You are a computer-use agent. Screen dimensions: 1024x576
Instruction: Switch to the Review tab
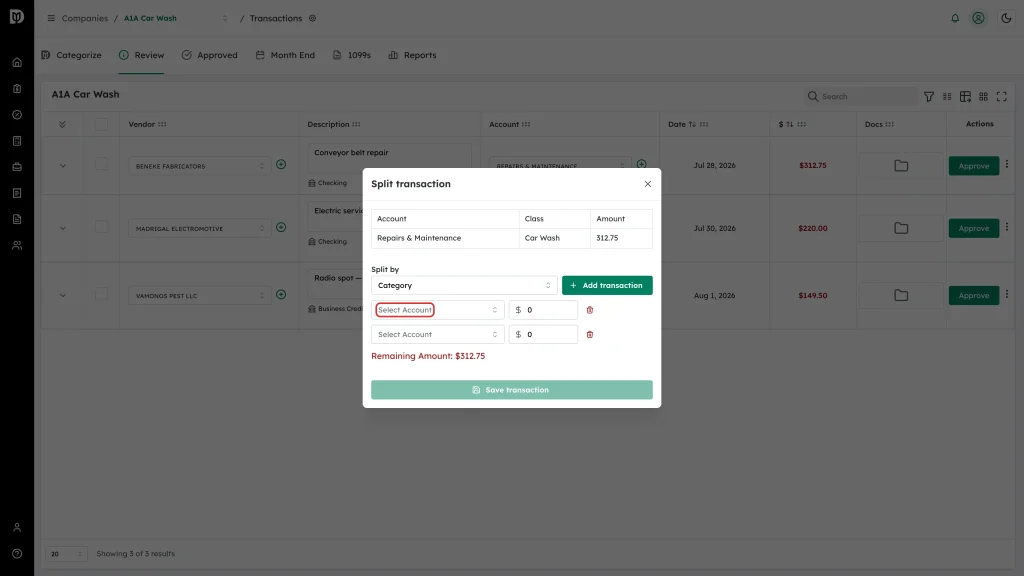click(142, 56)
